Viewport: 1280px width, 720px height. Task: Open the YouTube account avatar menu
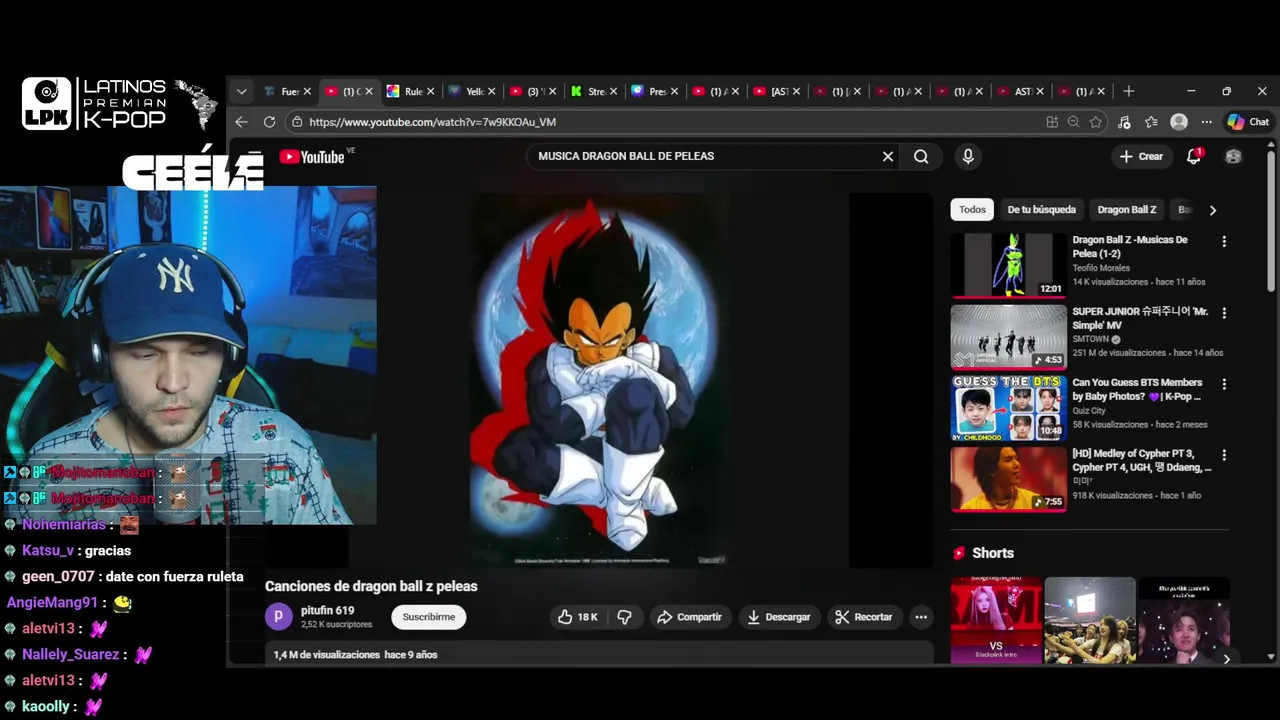coord(1233,156)
